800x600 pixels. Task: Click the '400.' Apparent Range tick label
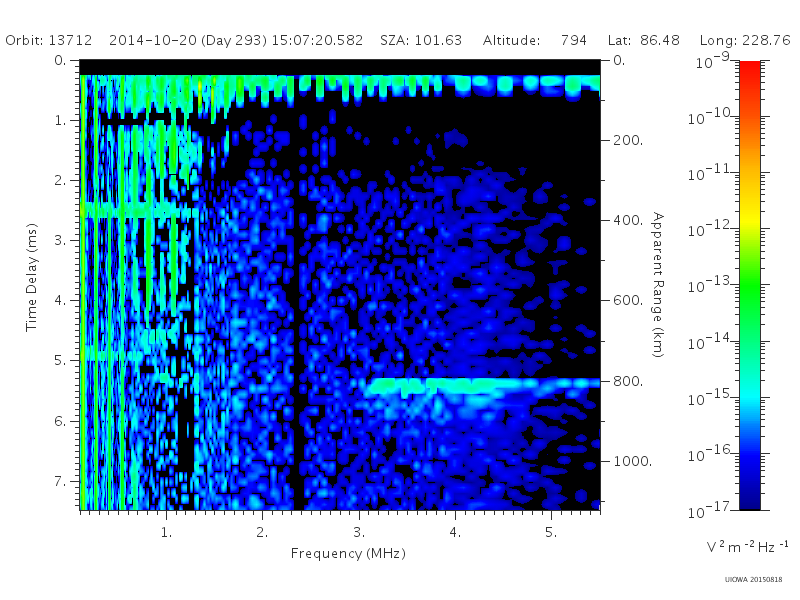pyautogui.click(x=628, y=220)
